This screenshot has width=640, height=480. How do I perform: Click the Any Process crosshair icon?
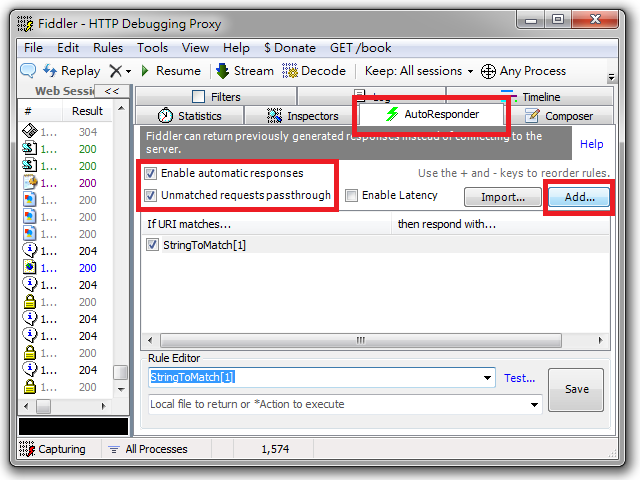488,71
